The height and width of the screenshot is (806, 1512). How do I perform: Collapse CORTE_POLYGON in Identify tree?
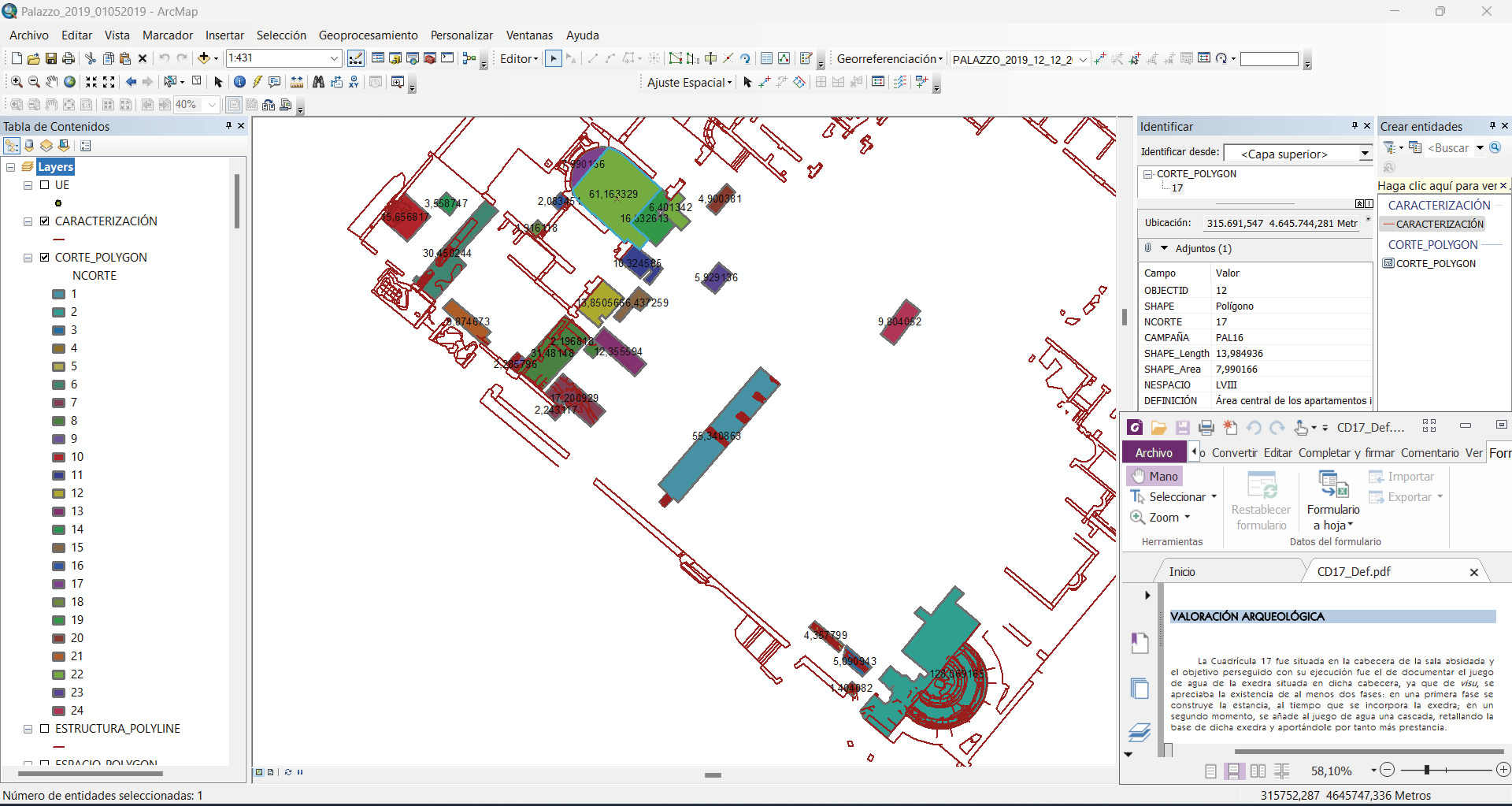(x=1148, y=174)
